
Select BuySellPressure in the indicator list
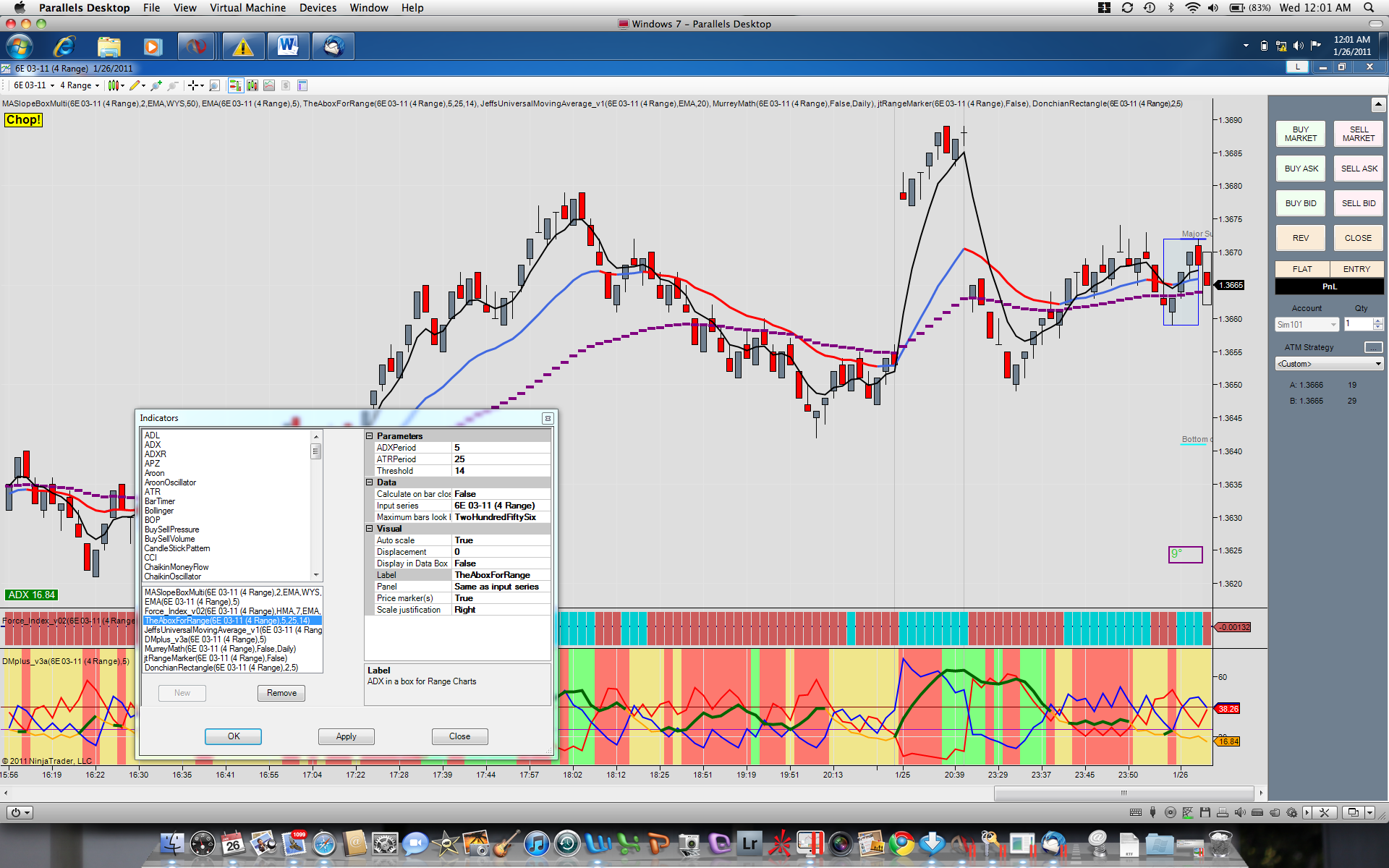coord(172,529)
